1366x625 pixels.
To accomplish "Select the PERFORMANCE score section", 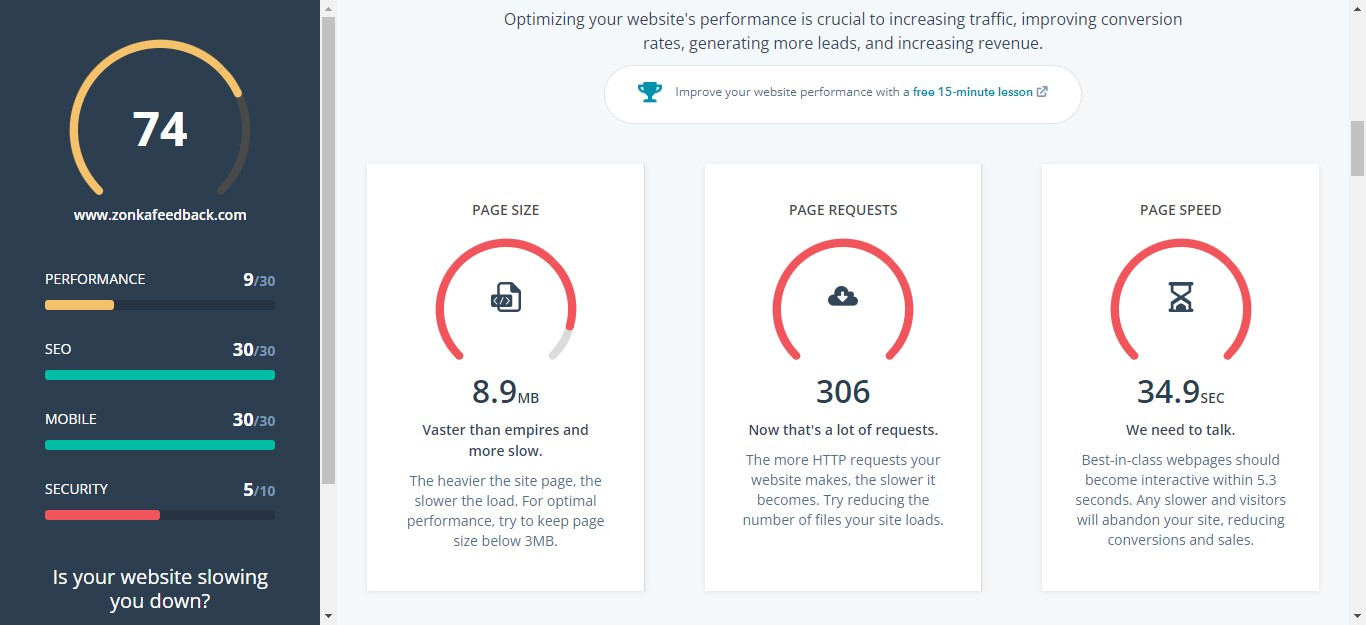I will [160, 290].
